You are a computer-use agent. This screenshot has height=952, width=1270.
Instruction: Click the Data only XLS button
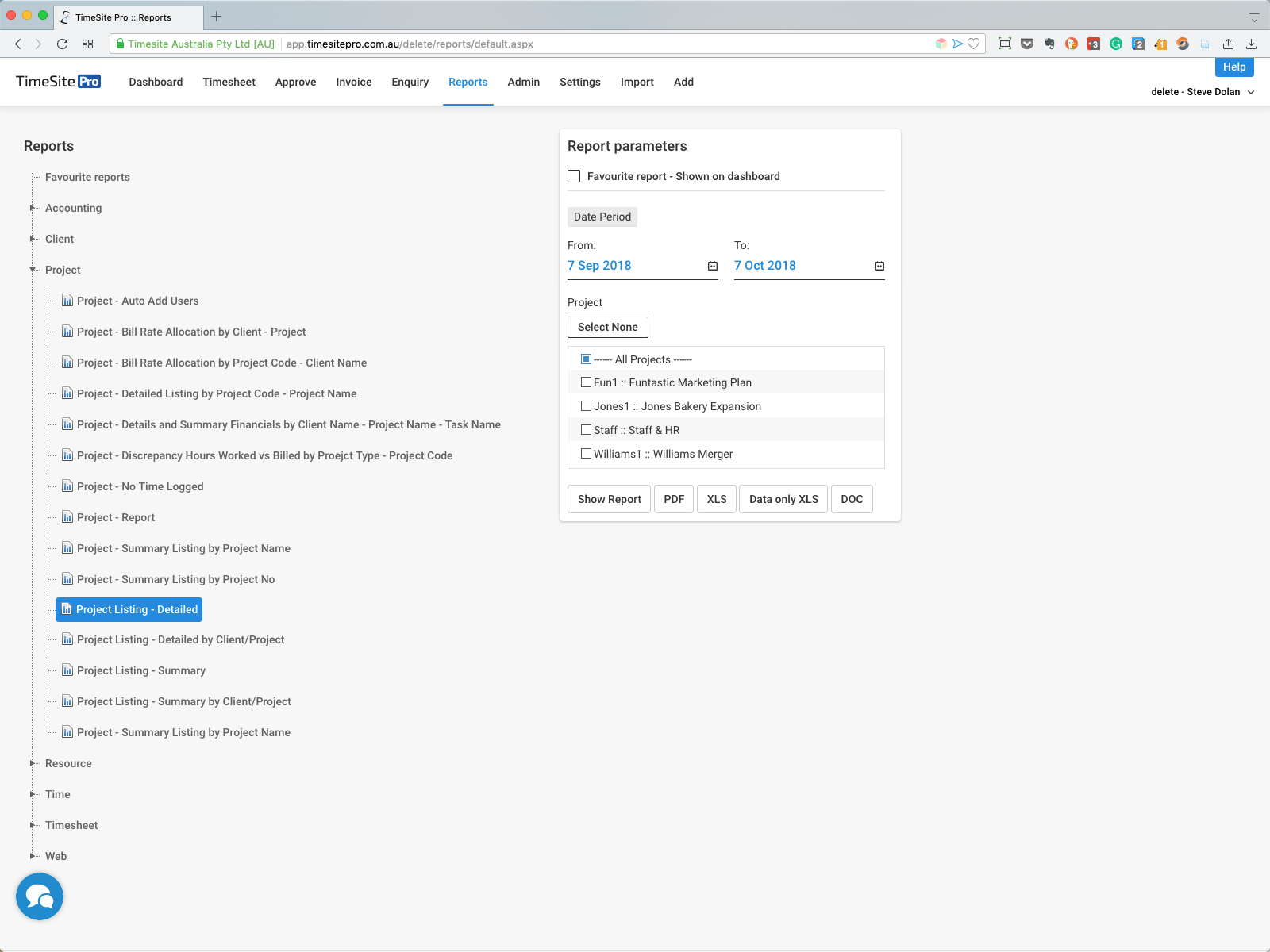[x=783, y=499]
